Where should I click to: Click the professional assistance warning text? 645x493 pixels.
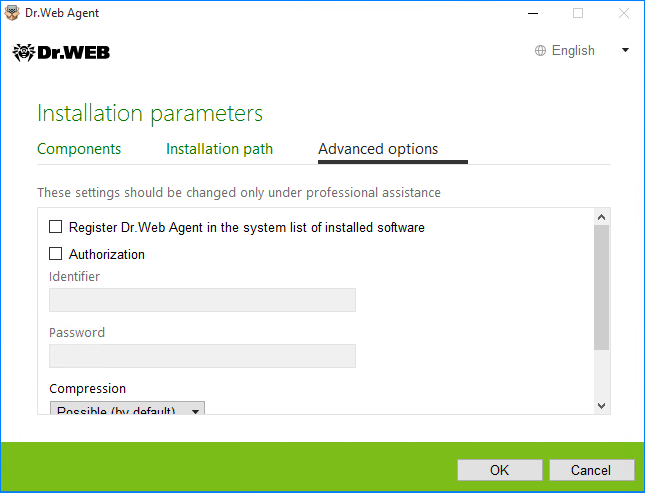(x=239, y=193)
